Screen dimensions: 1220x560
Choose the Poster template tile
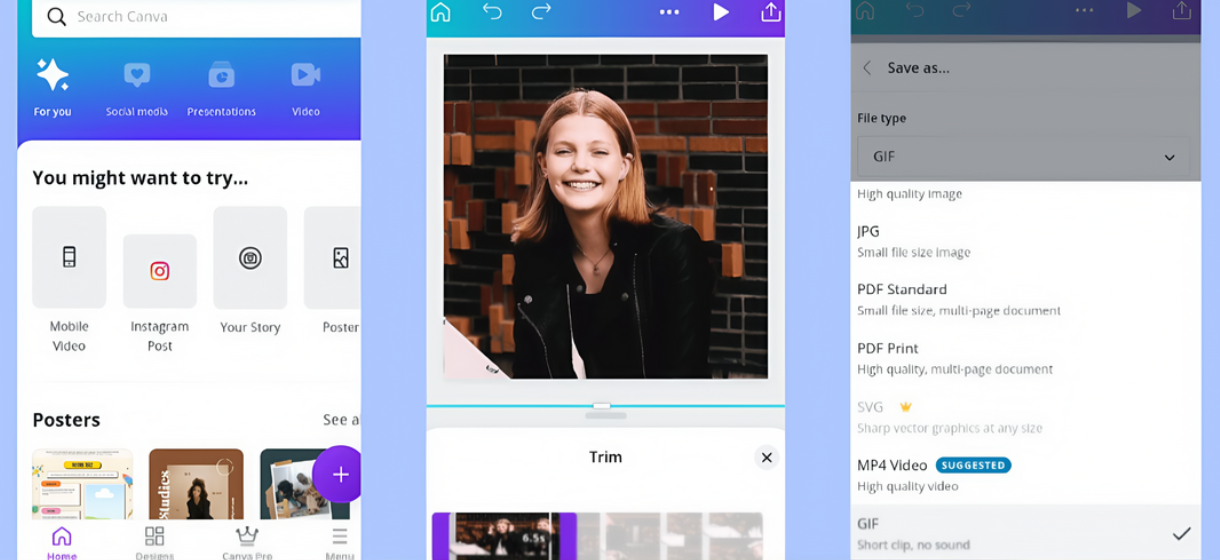tap(333, 257)
